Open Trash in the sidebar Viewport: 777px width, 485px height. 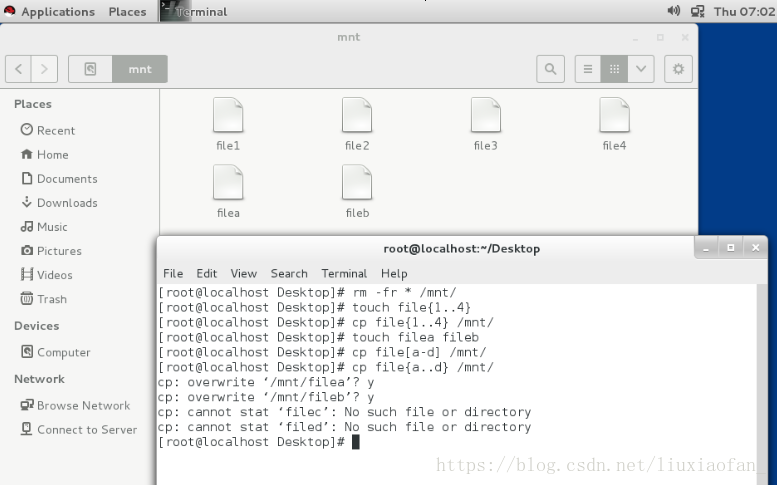[x=44, y=299]
